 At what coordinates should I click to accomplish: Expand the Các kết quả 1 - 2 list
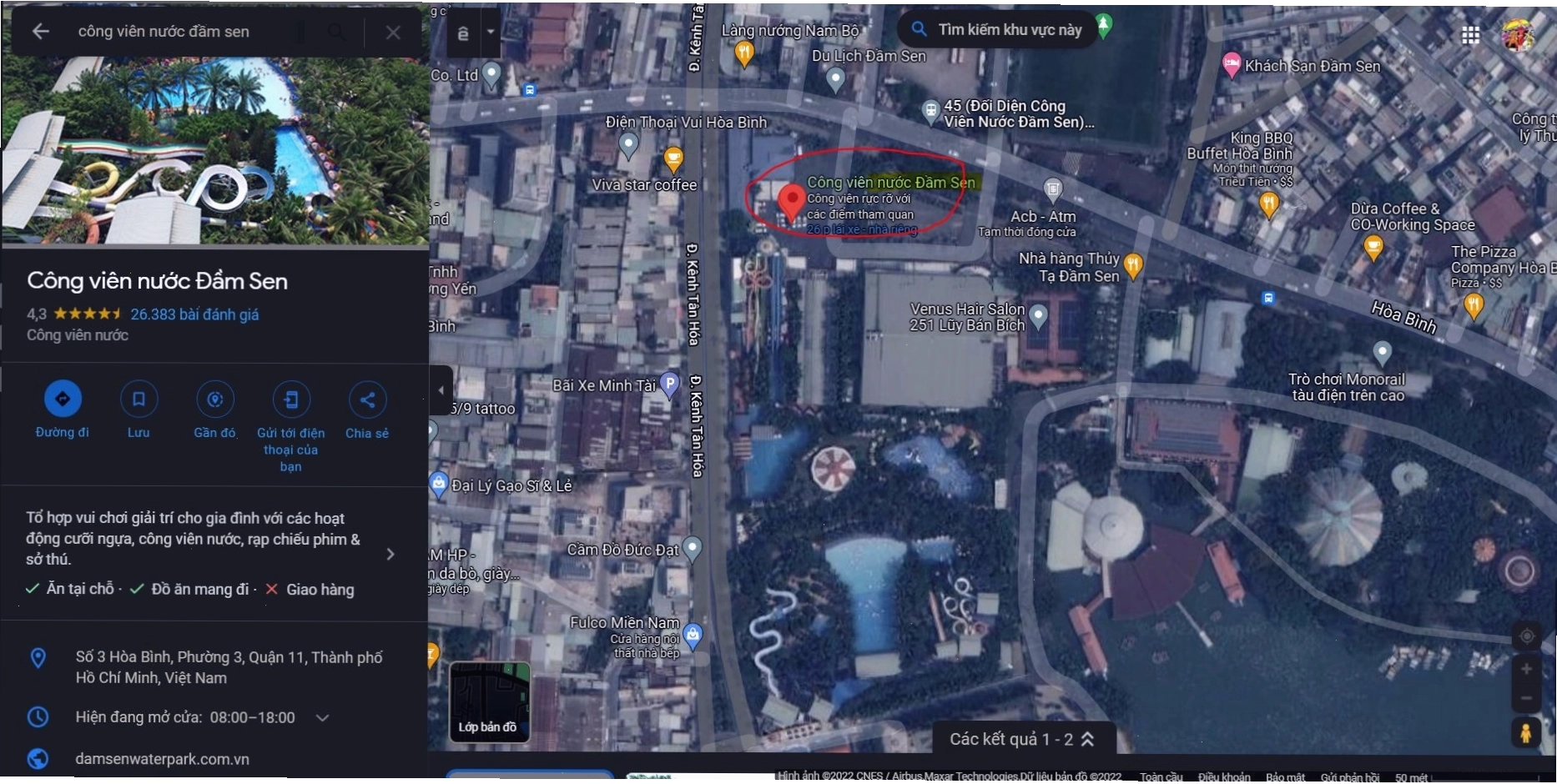click(x=1022, y=739)
